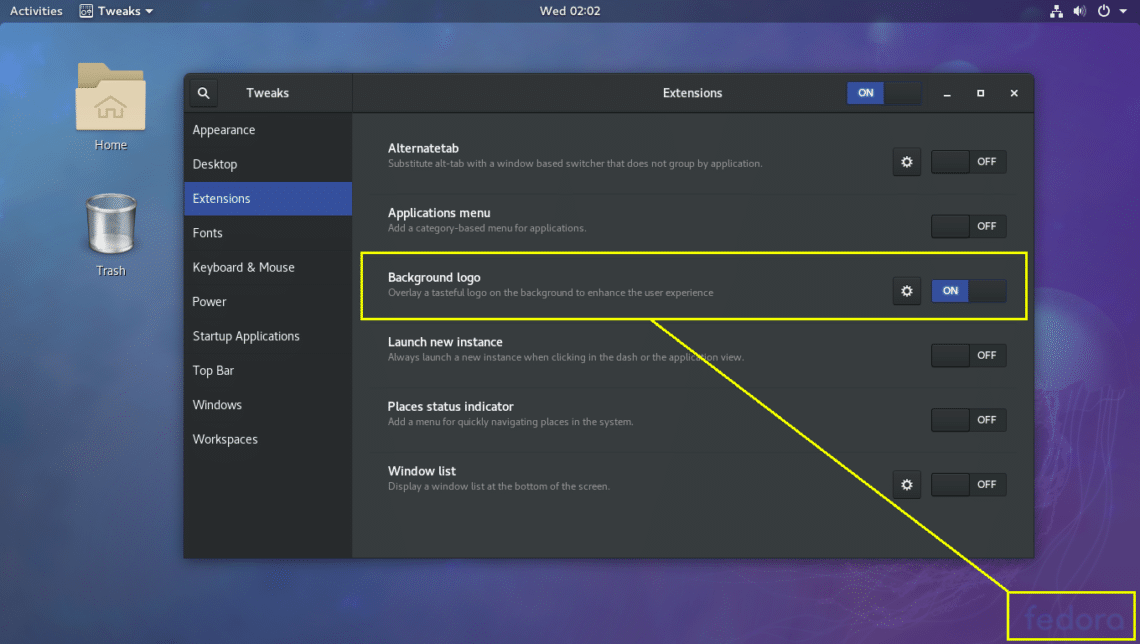The width and height of the screenshot is (1140, 644).
Task: Open Alternatetab extension settings gear
Action: 906,161
